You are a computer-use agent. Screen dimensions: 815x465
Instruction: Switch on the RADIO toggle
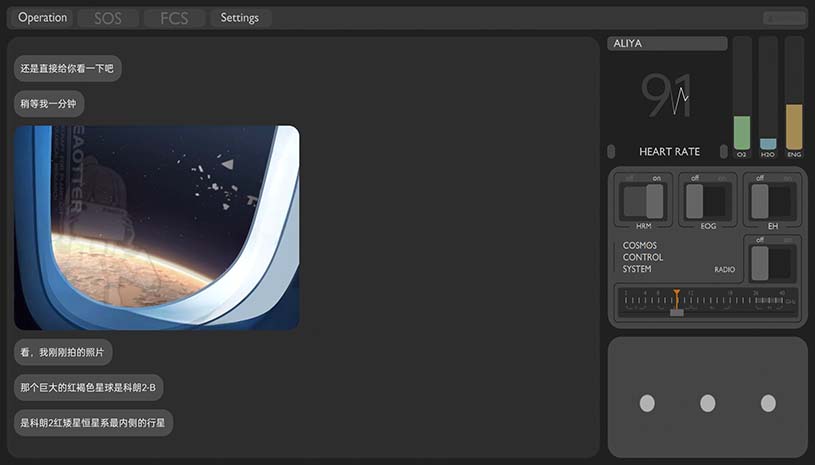point(772,263)
